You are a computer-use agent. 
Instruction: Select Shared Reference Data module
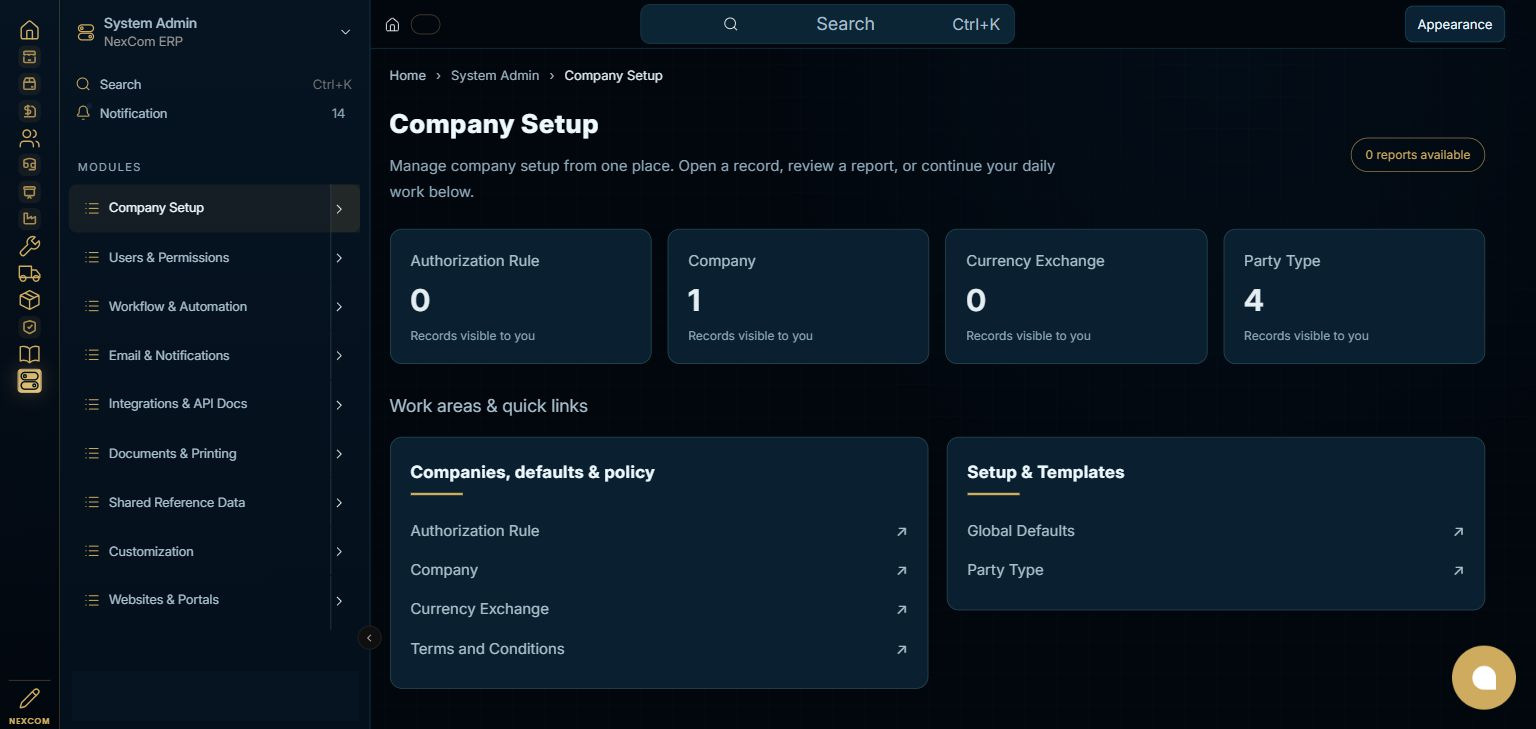click(199, 502)
